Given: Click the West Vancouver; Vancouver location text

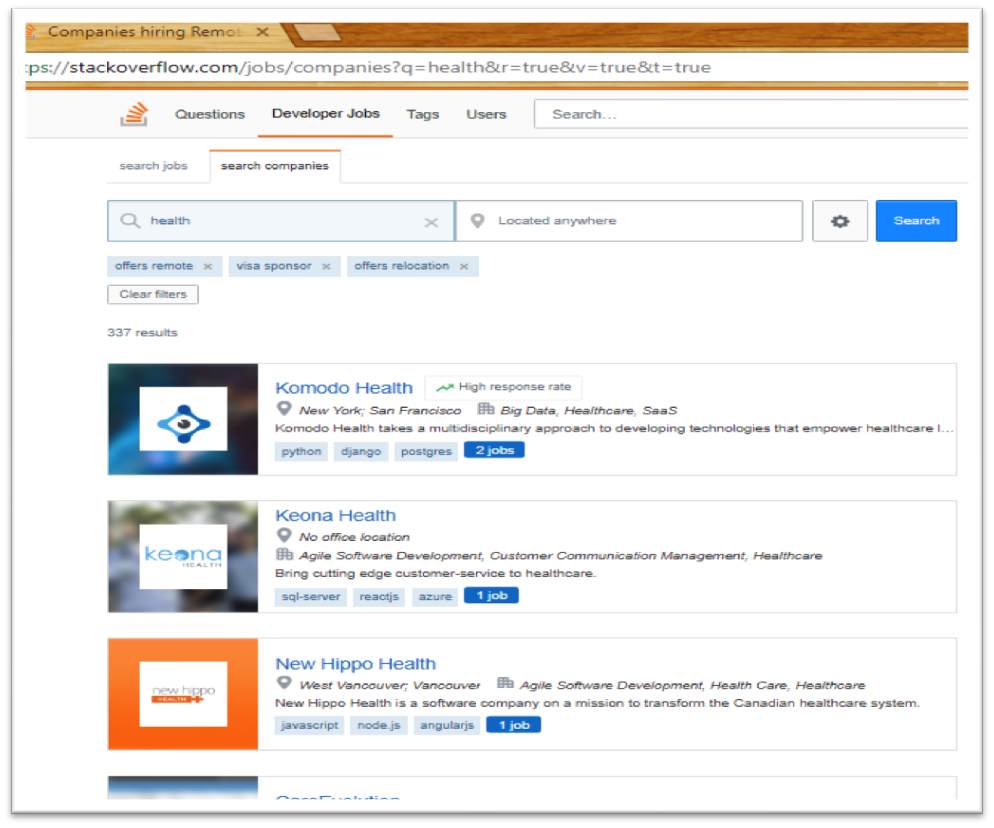Looking at the screenshot, I should click(390, 685).
